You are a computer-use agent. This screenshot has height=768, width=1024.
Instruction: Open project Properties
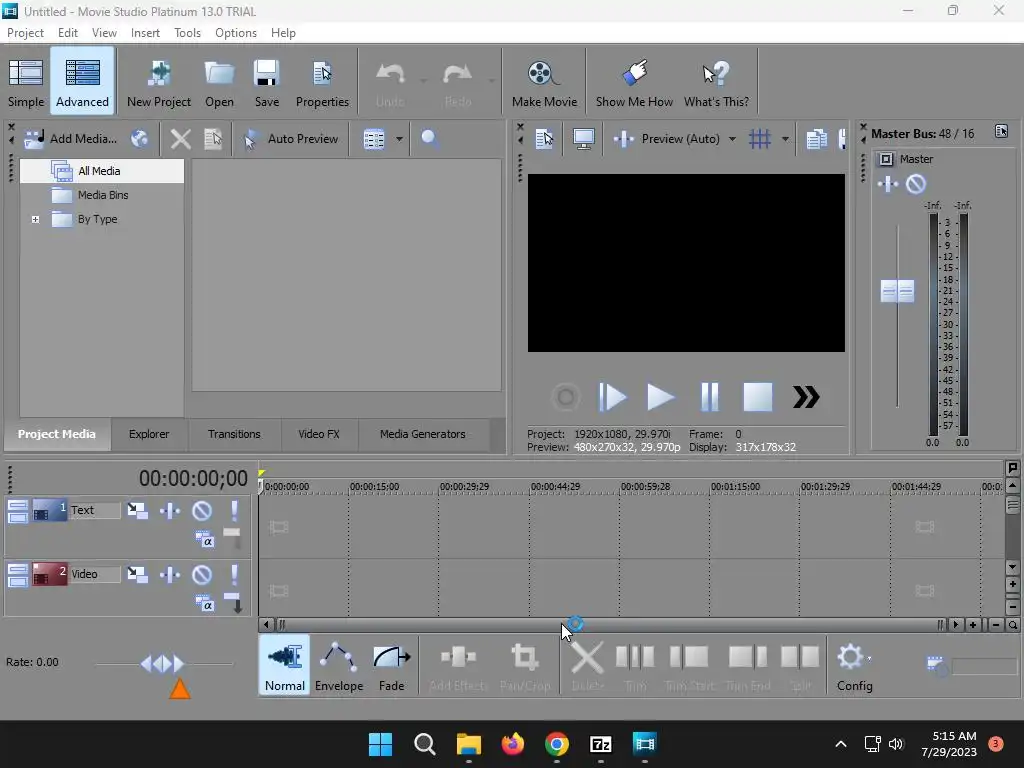coord(322,82)
